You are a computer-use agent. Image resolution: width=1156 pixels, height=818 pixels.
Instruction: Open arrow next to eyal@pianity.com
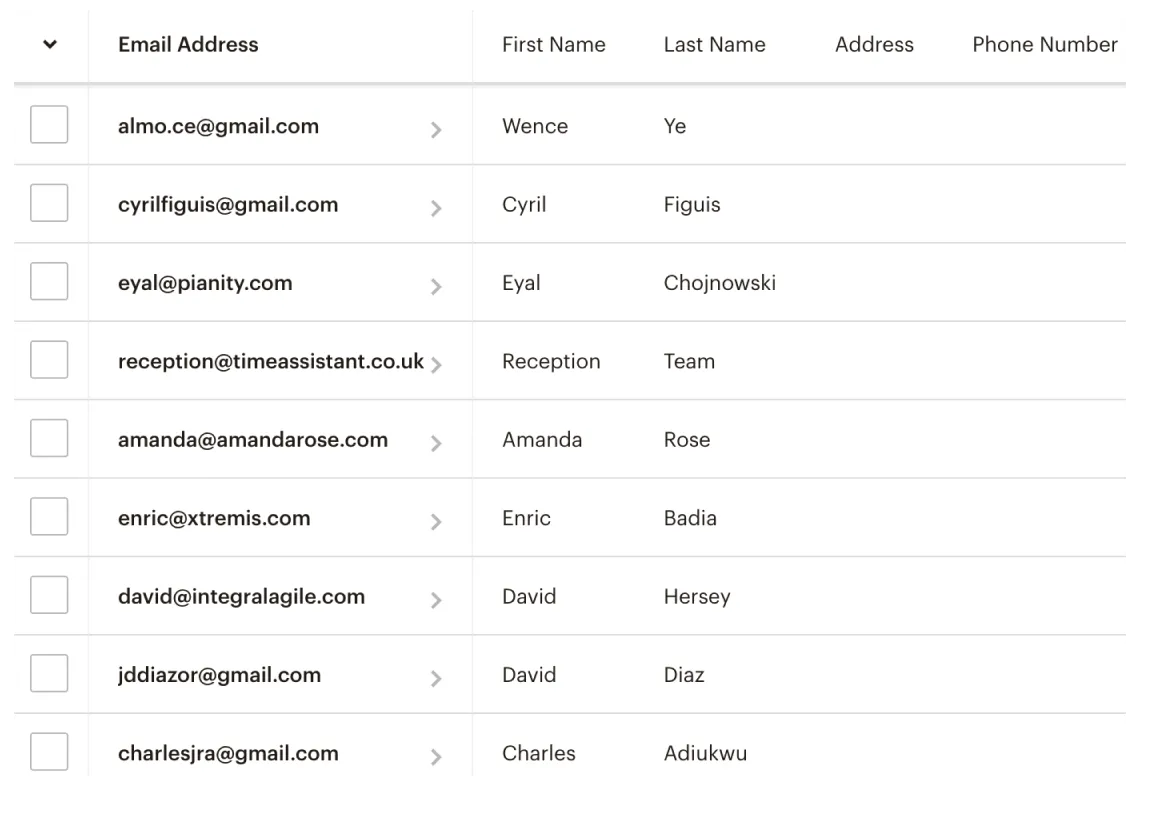coord(436,287)
